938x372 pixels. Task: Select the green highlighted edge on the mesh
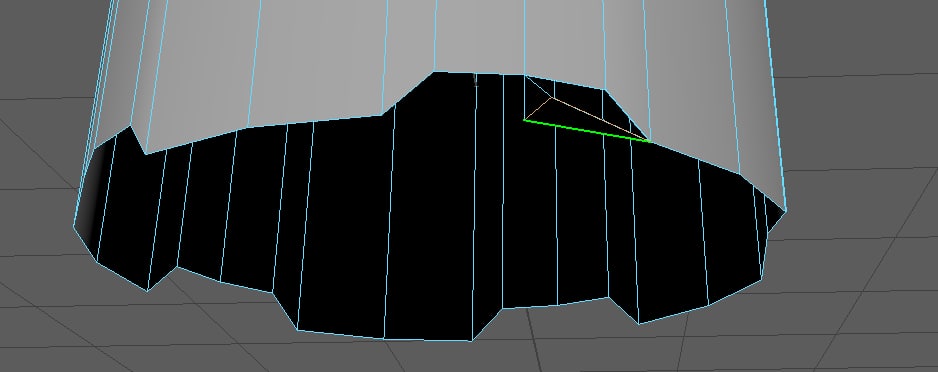pyautogui.click(x=587, y=131)
